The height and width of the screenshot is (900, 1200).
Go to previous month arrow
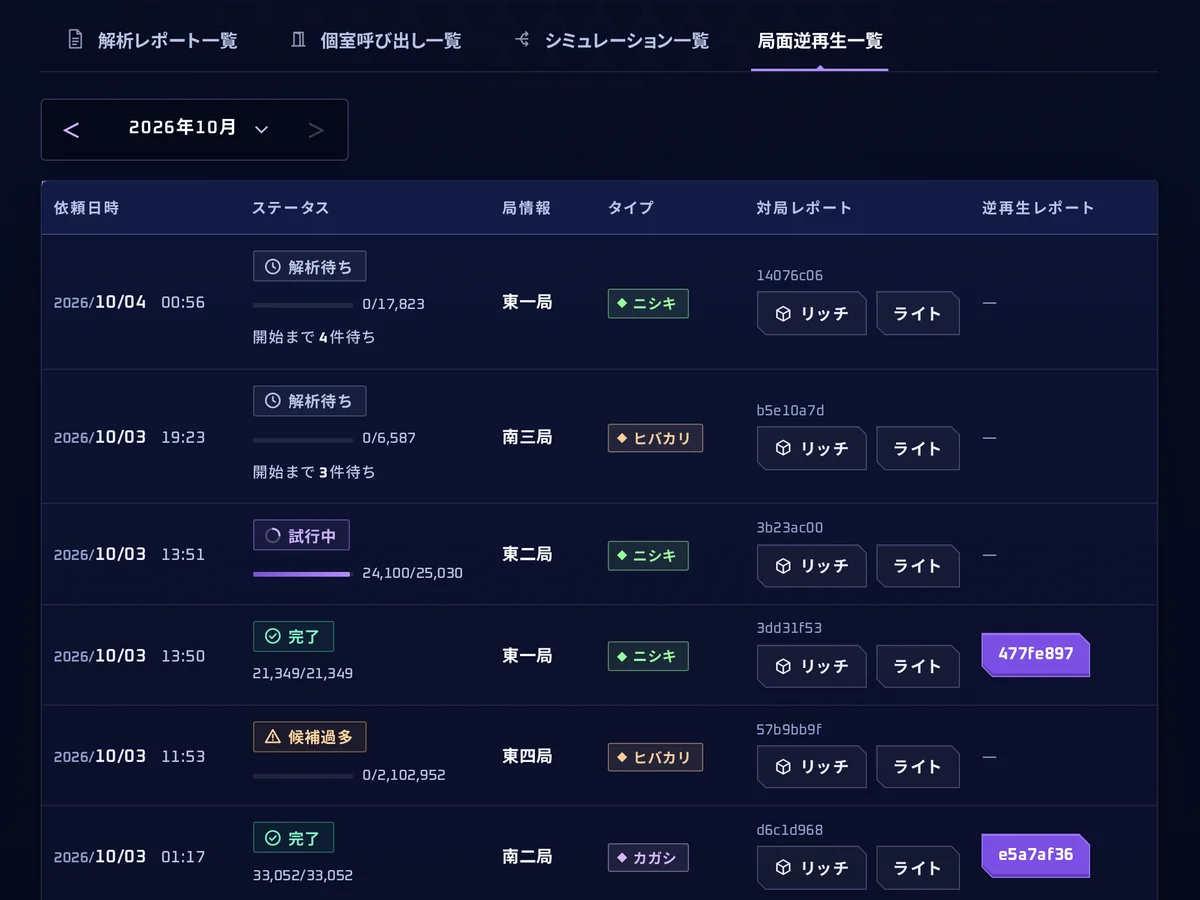tap(71, 129)
